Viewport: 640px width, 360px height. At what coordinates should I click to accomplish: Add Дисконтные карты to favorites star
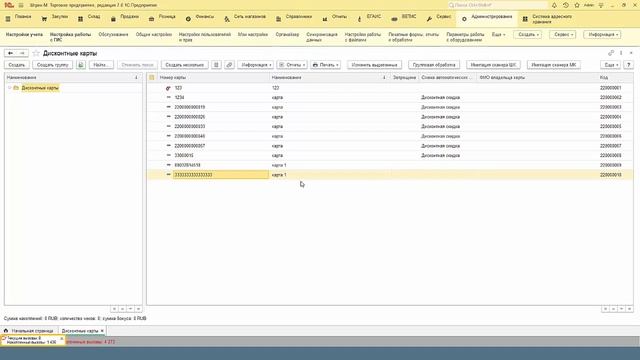tap(36, 53)
